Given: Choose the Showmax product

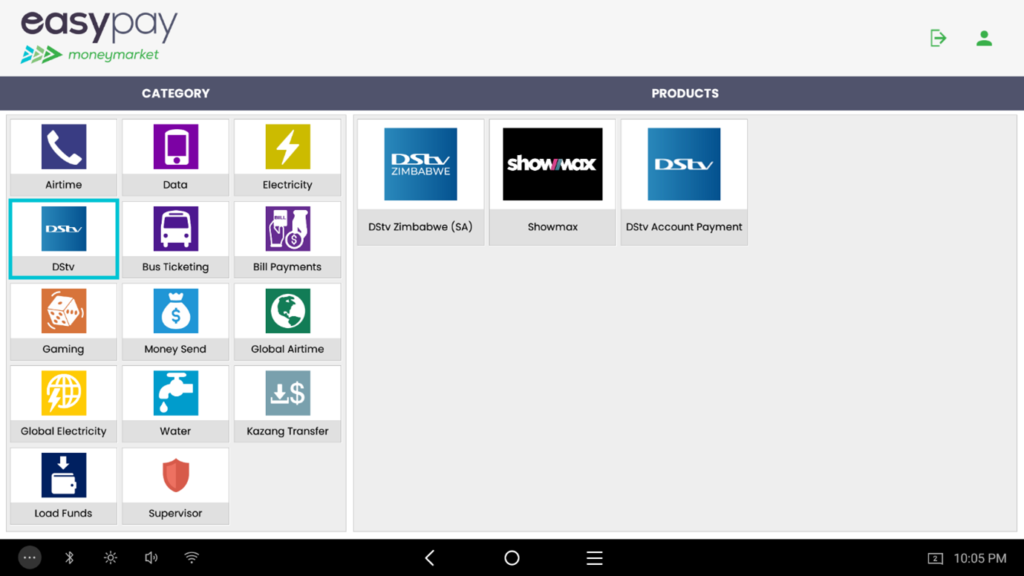Looking at the screenshot, I should click(552, 182).
